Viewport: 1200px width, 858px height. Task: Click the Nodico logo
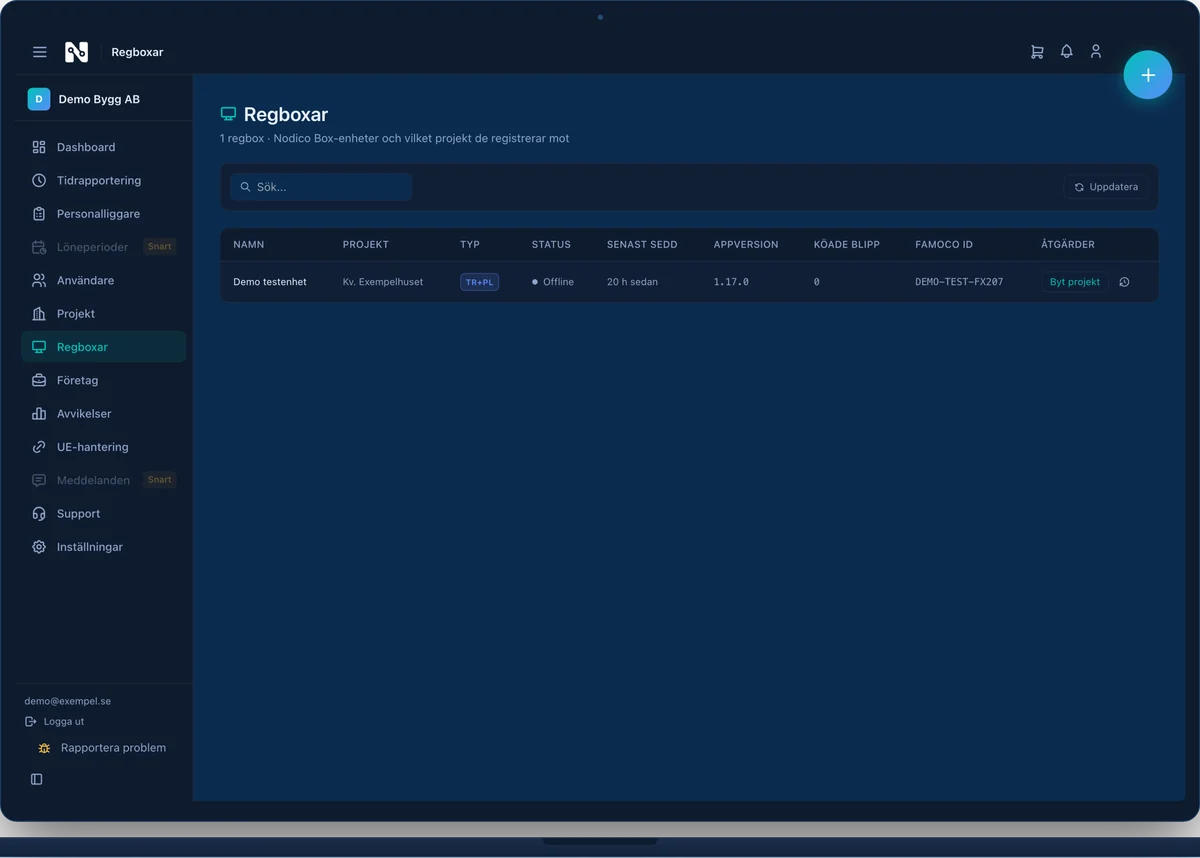point(76,52)
